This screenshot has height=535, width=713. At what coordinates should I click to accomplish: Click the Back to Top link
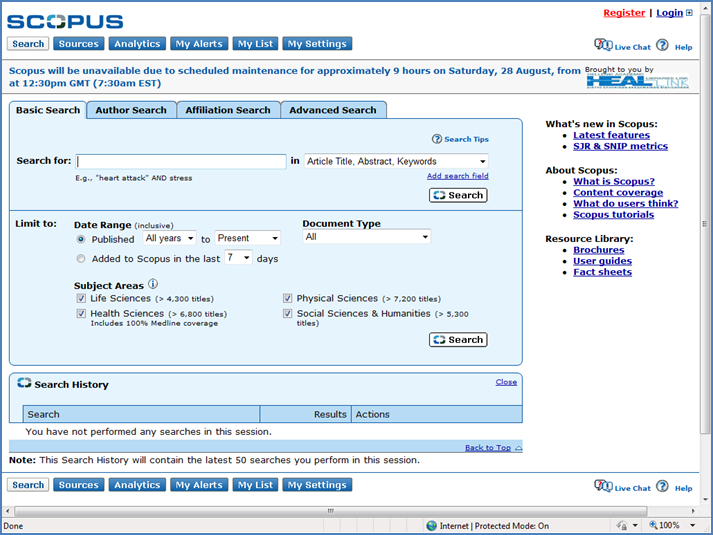click(x=488, y=448)
